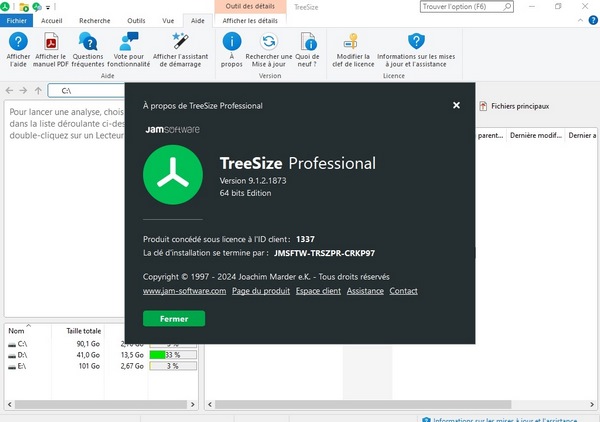This screenshot has width=600, height=422.
Task: Click the blue help question icon top right
Action: point(593,20)
